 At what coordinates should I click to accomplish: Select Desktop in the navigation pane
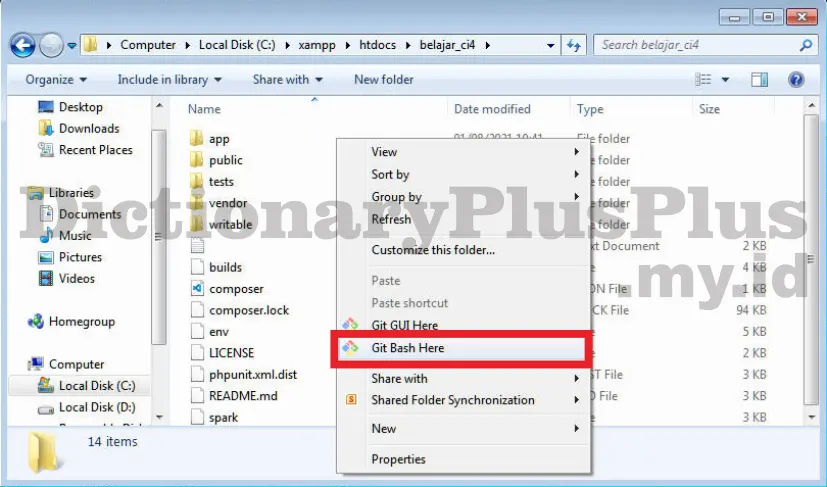(71, 107)
